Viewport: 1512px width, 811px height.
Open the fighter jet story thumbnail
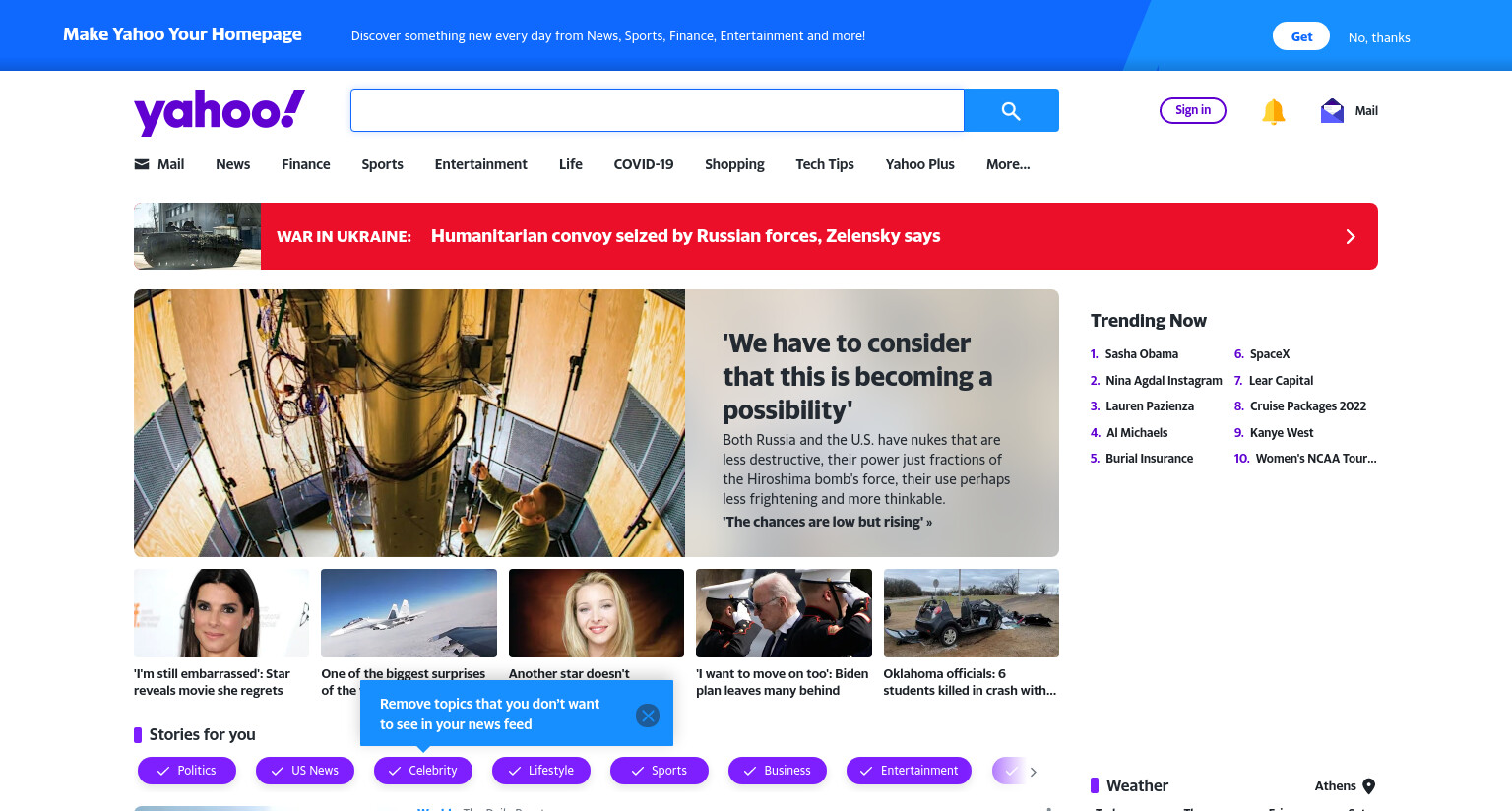[x=409, y=613]
